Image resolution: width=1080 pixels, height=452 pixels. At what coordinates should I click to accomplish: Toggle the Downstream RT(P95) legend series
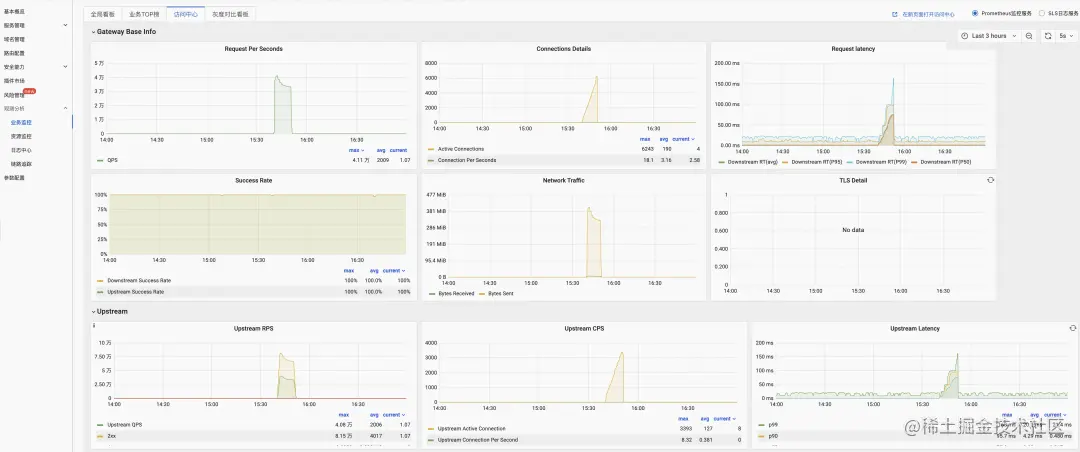817,163
